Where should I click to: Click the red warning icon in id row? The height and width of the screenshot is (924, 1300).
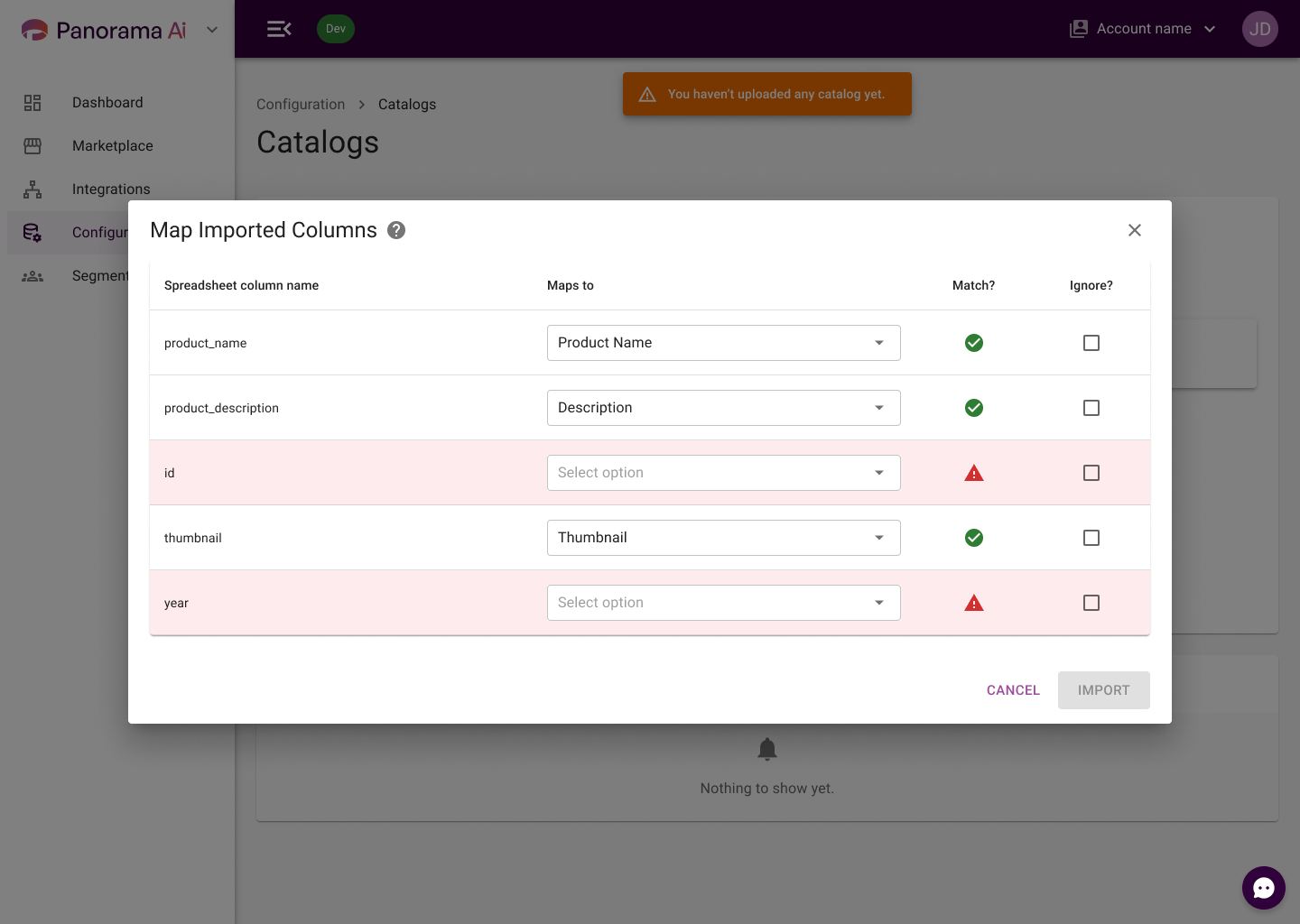point(974,473)
